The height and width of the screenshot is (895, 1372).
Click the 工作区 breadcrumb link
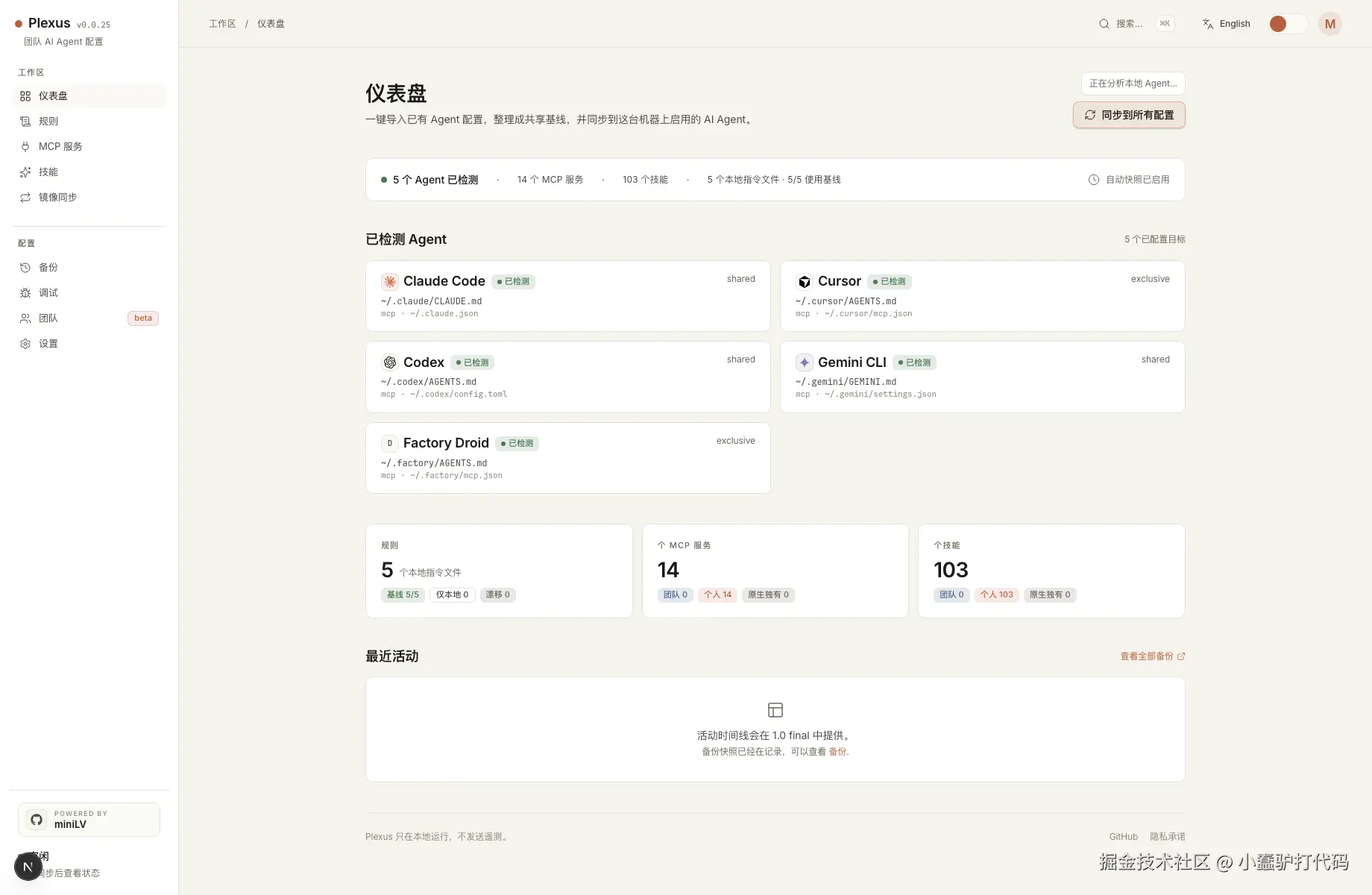pos(222,24)
